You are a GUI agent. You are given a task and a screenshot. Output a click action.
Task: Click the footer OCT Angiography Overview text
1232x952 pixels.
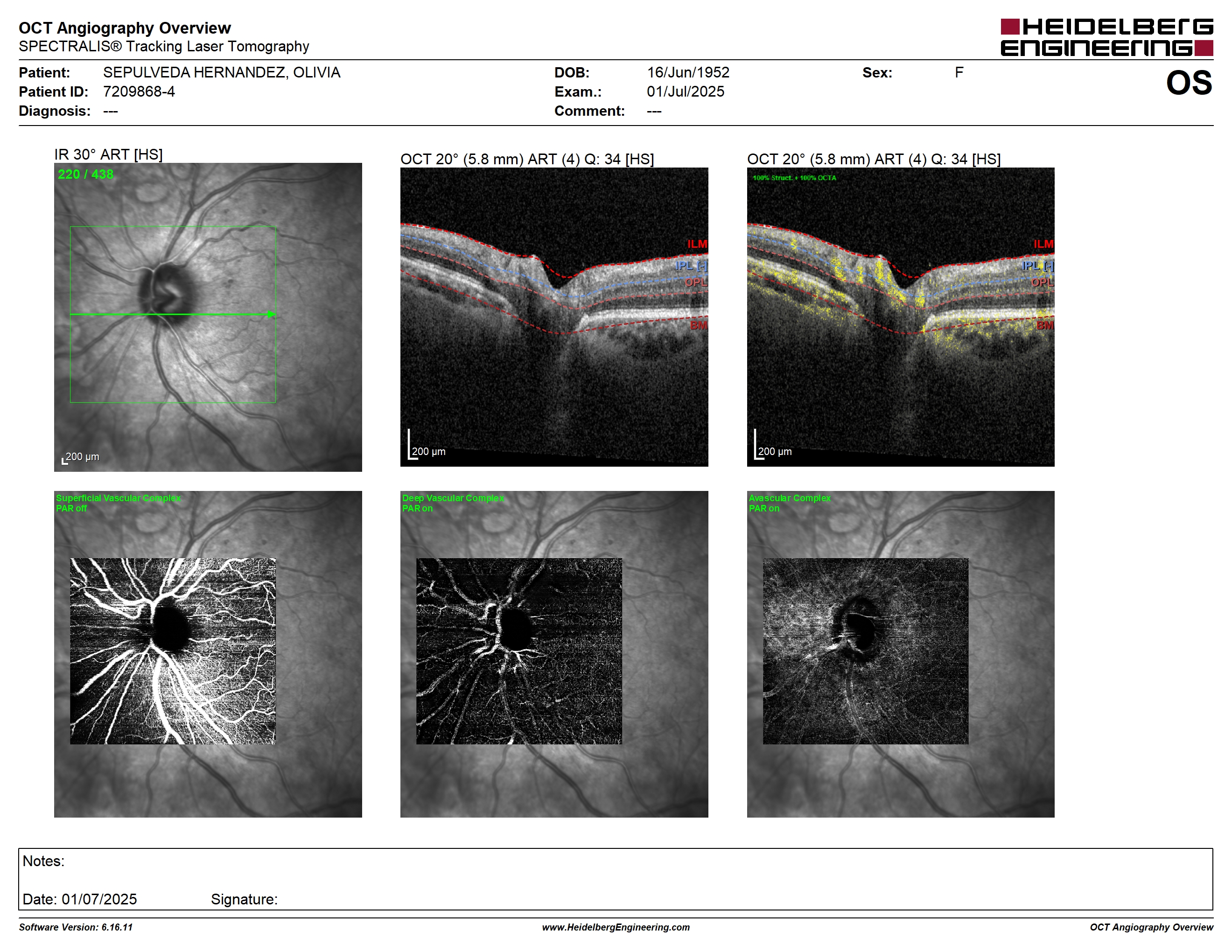pos(1151,927)
